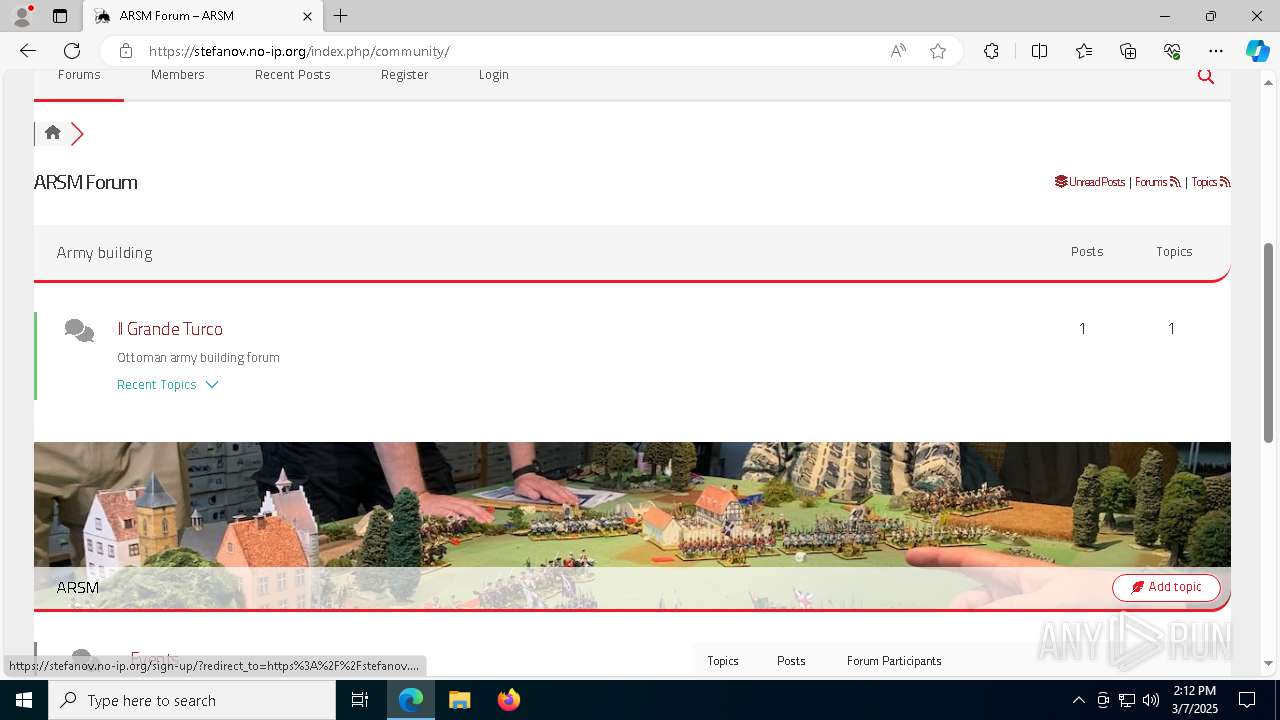The height and width of the screenshot is (720, 1280).
Task: Open the taskbar clock and date
Action: [1194, 700]
